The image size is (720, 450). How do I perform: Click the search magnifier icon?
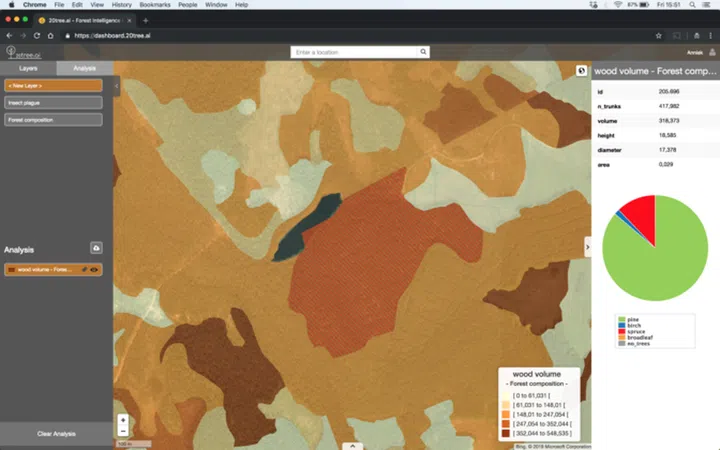[423, 52]
